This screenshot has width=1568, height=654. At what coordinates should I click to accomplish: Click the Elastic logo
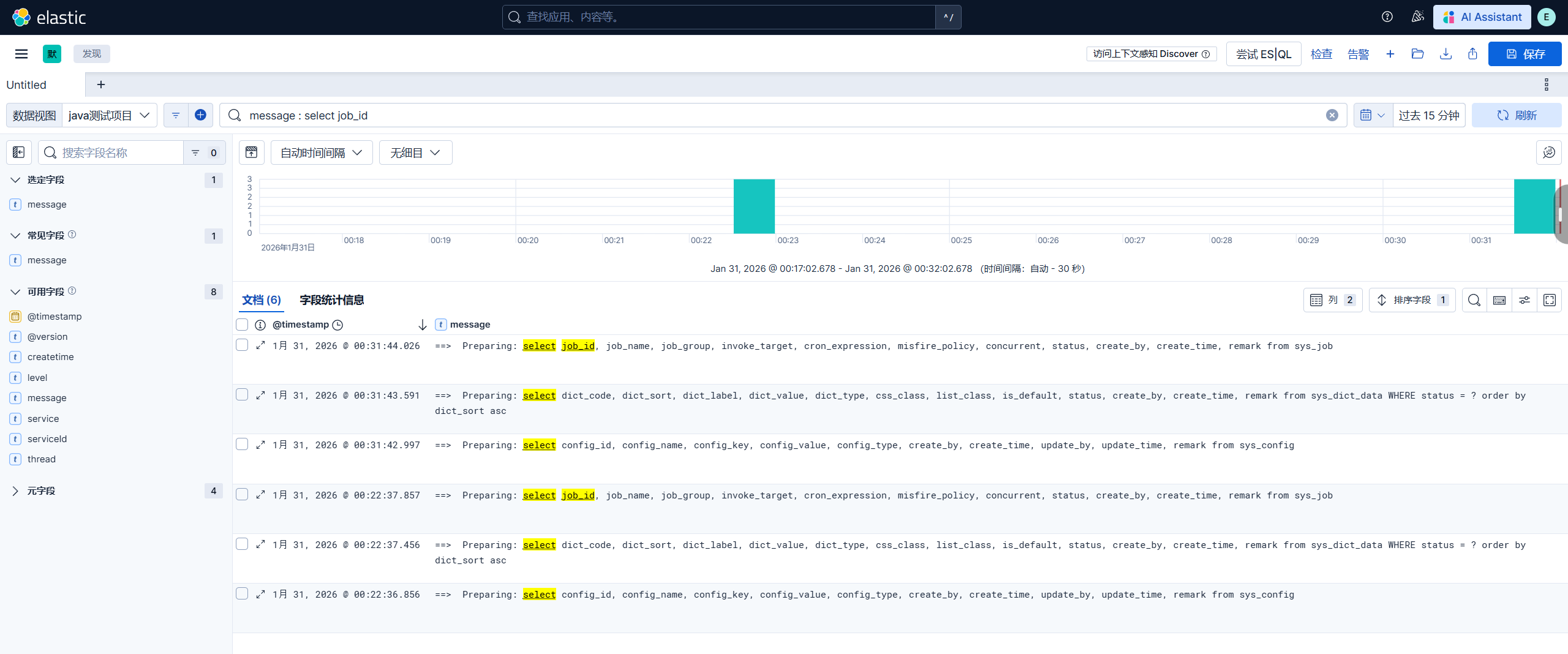click(x=50, y=17)
